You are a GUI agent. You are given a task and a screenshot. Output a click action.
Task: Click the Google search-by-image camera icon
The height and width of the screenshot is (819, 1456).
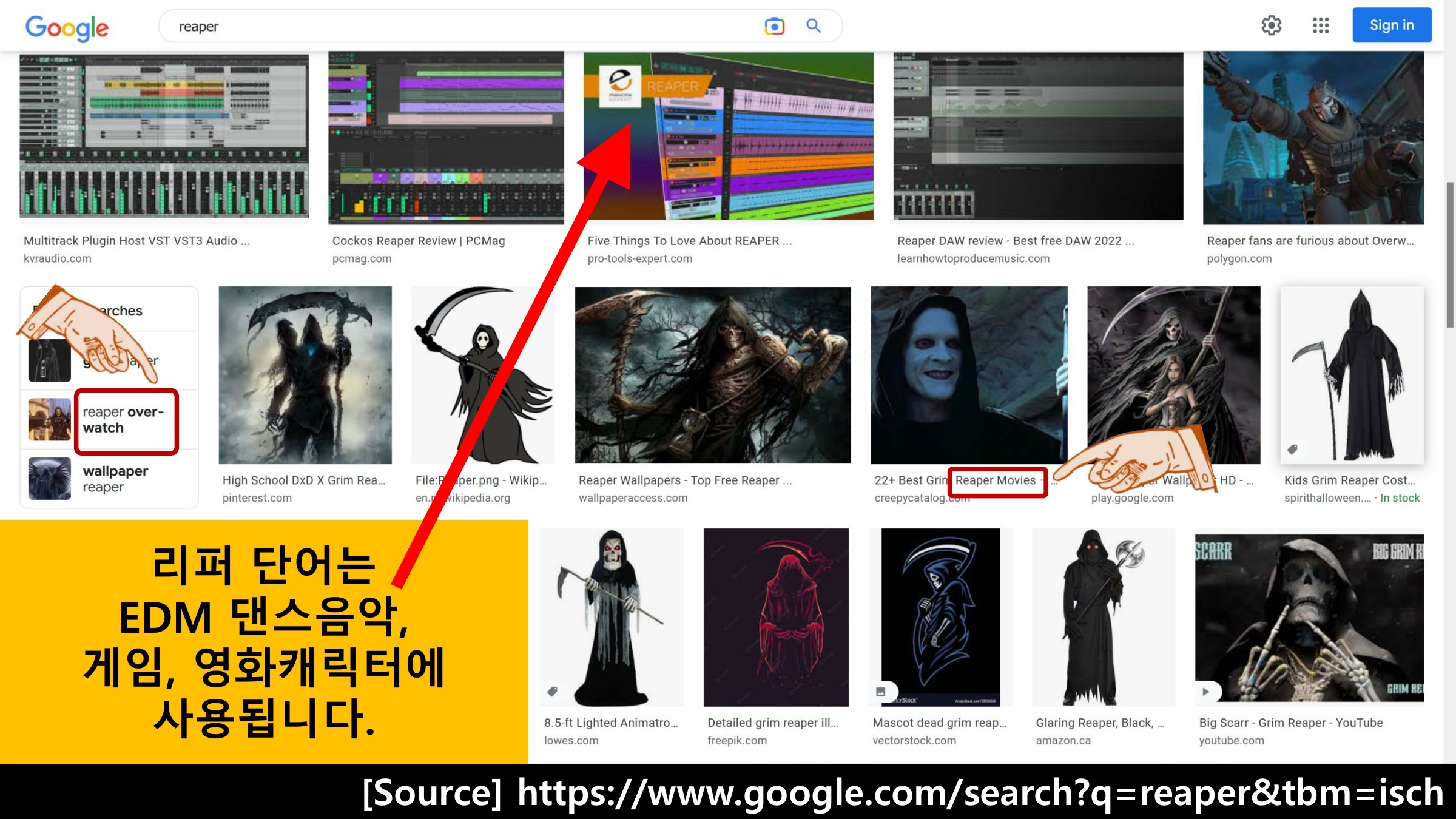(x=774, y=26)
